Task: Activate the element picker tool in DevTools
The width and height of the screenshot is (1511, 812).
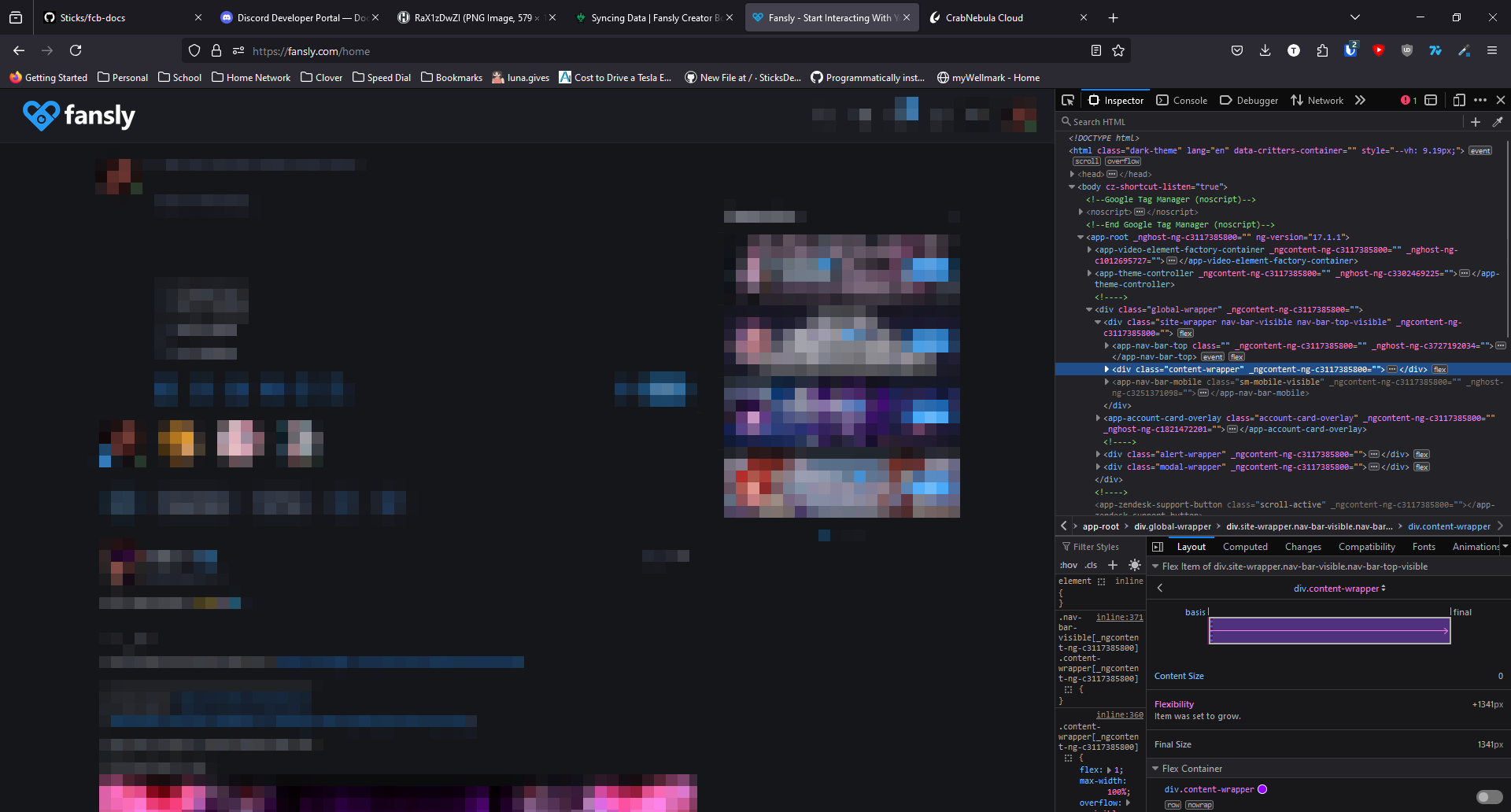Action: pyautogui.click(x=1067, y=100)
